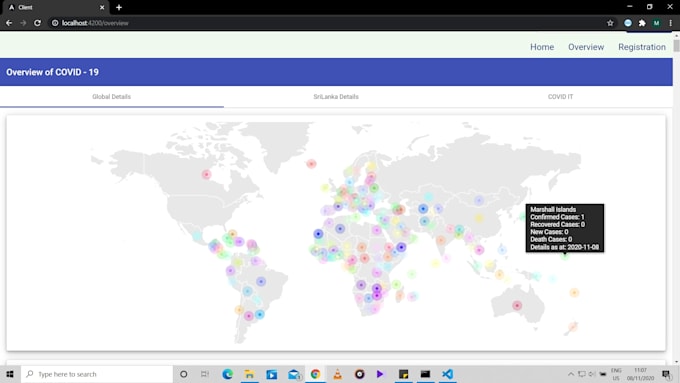The height and width of the screenshot is (383, 680).
Task: Open the Chrome extensions puzzle icon
Action: [642, 23]
